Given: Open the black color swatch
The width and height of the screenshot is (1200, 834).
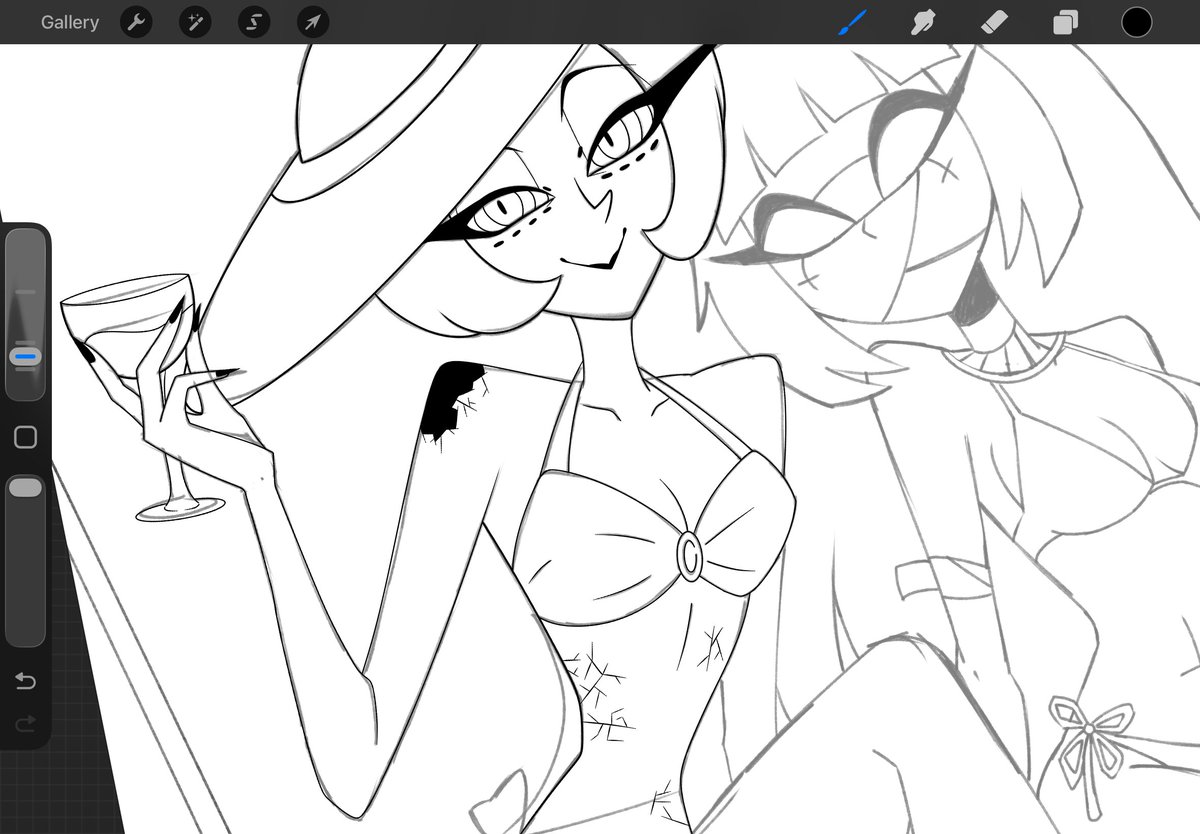Looking at the screenshot, I should 1137,22.
